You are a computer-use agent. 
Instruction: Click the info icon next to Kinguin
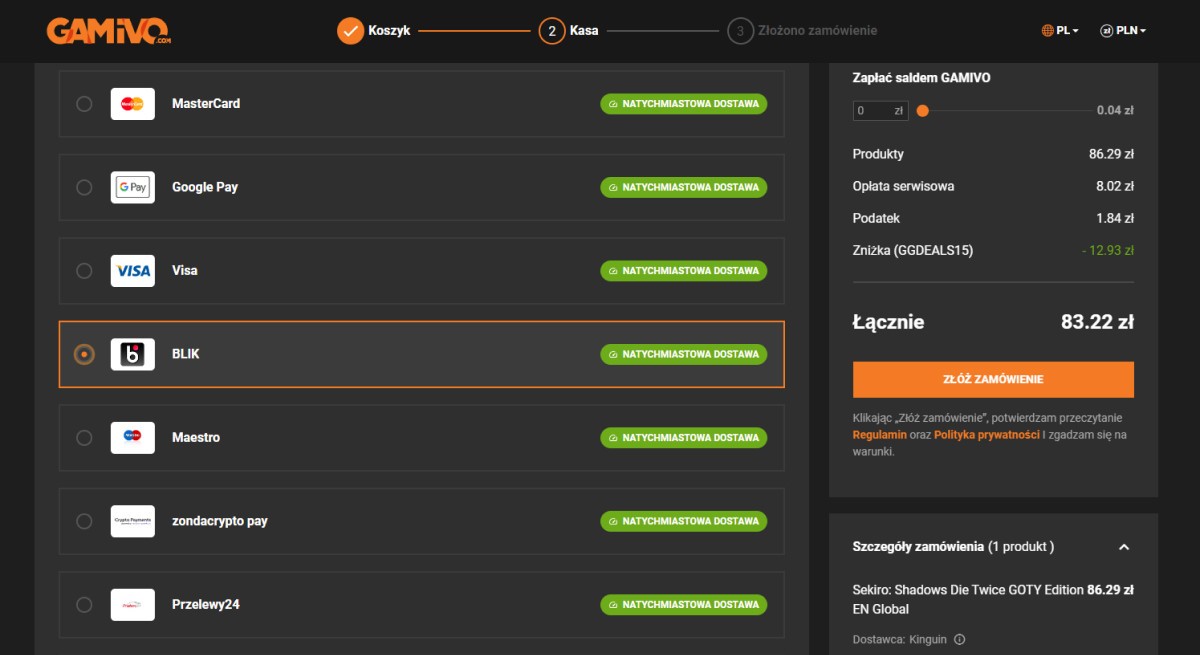pyautogui.click(x=959, y=640)
